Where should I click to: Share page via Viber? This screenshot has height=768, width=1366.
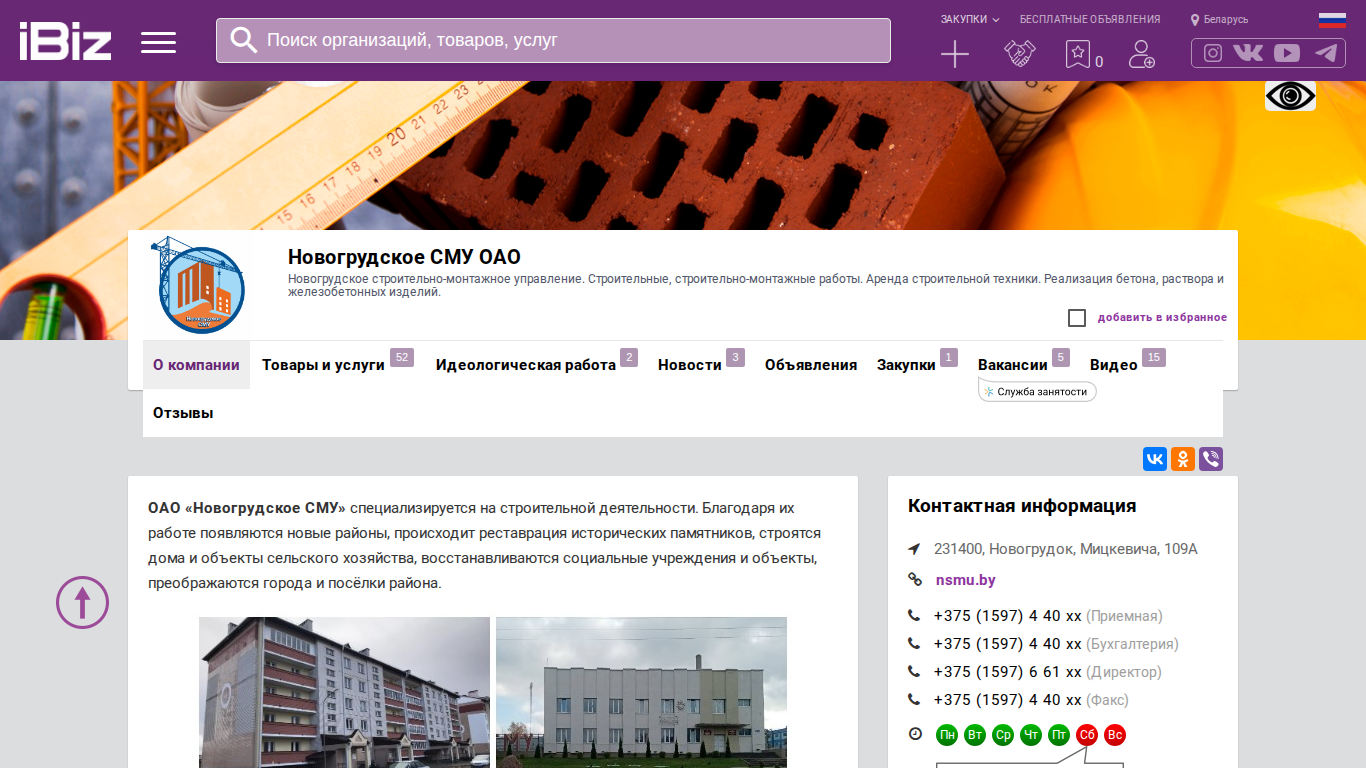coord(1211,459)
